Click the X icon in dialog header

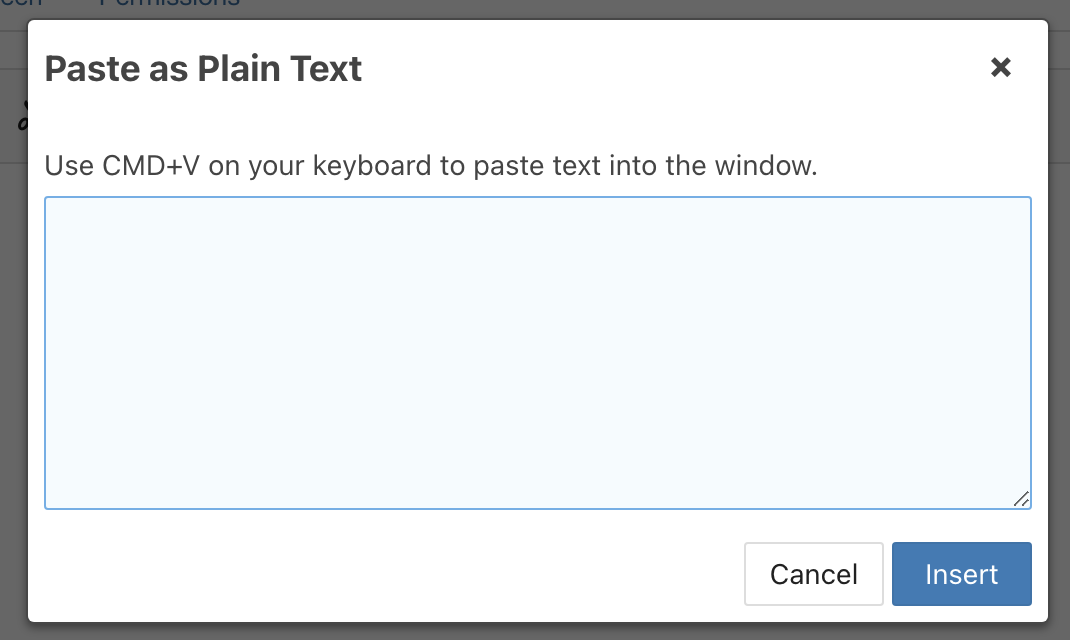1000,68
